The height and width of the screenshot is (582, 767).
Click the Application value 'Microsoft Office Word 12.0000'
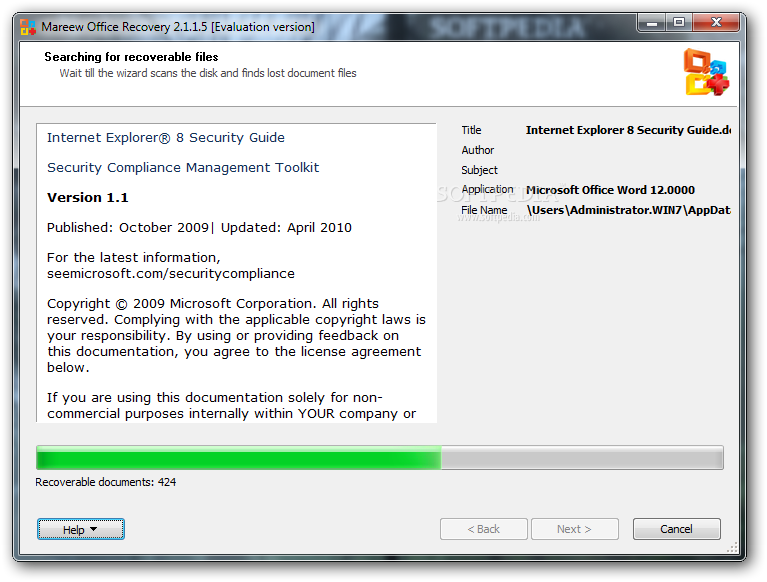pyautogui.click(x=610, y=190)
